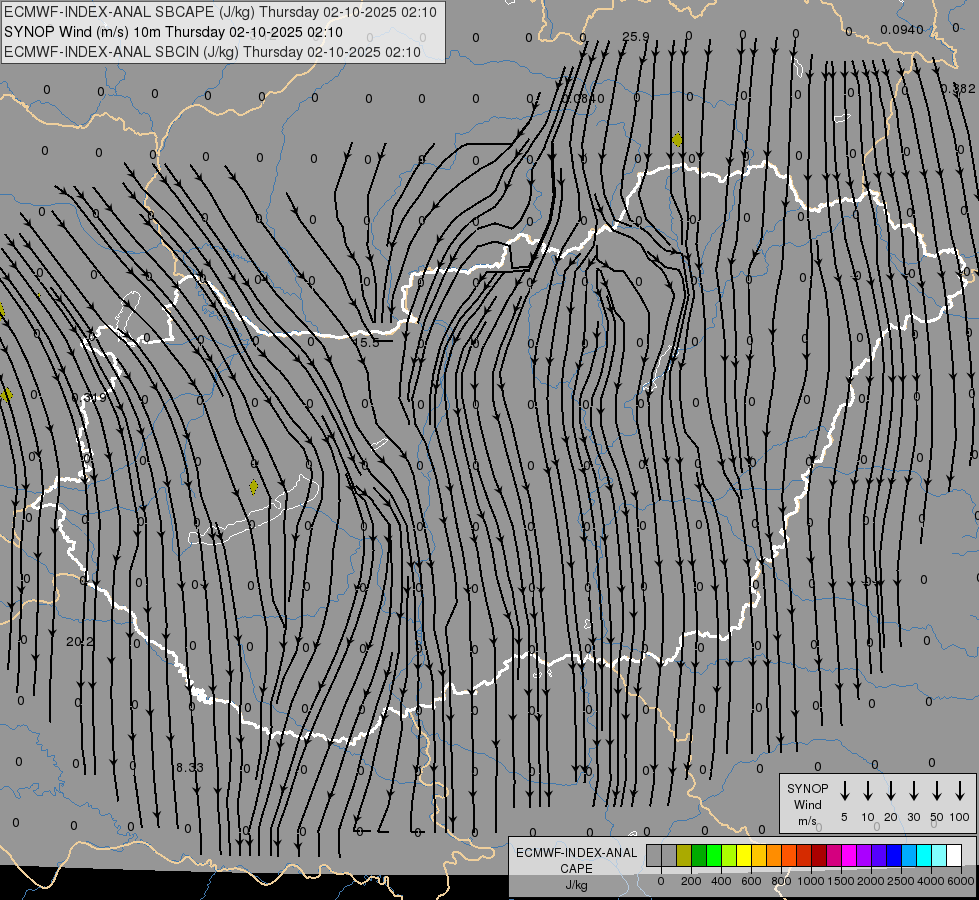The image size is (979, 900).
Task: Select the cyan swatch left of the 4000 tick
Action: pos(925,855)
